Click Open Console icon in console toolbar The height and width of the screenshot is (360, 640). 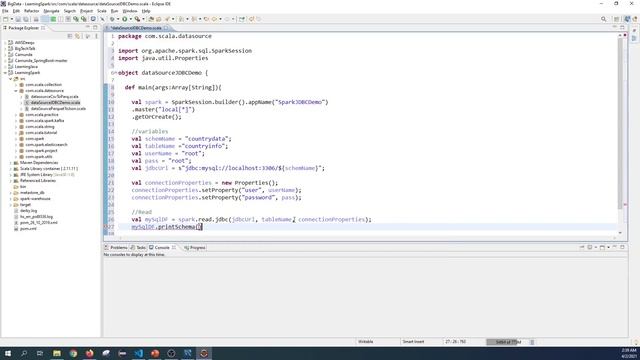[602, 248]
